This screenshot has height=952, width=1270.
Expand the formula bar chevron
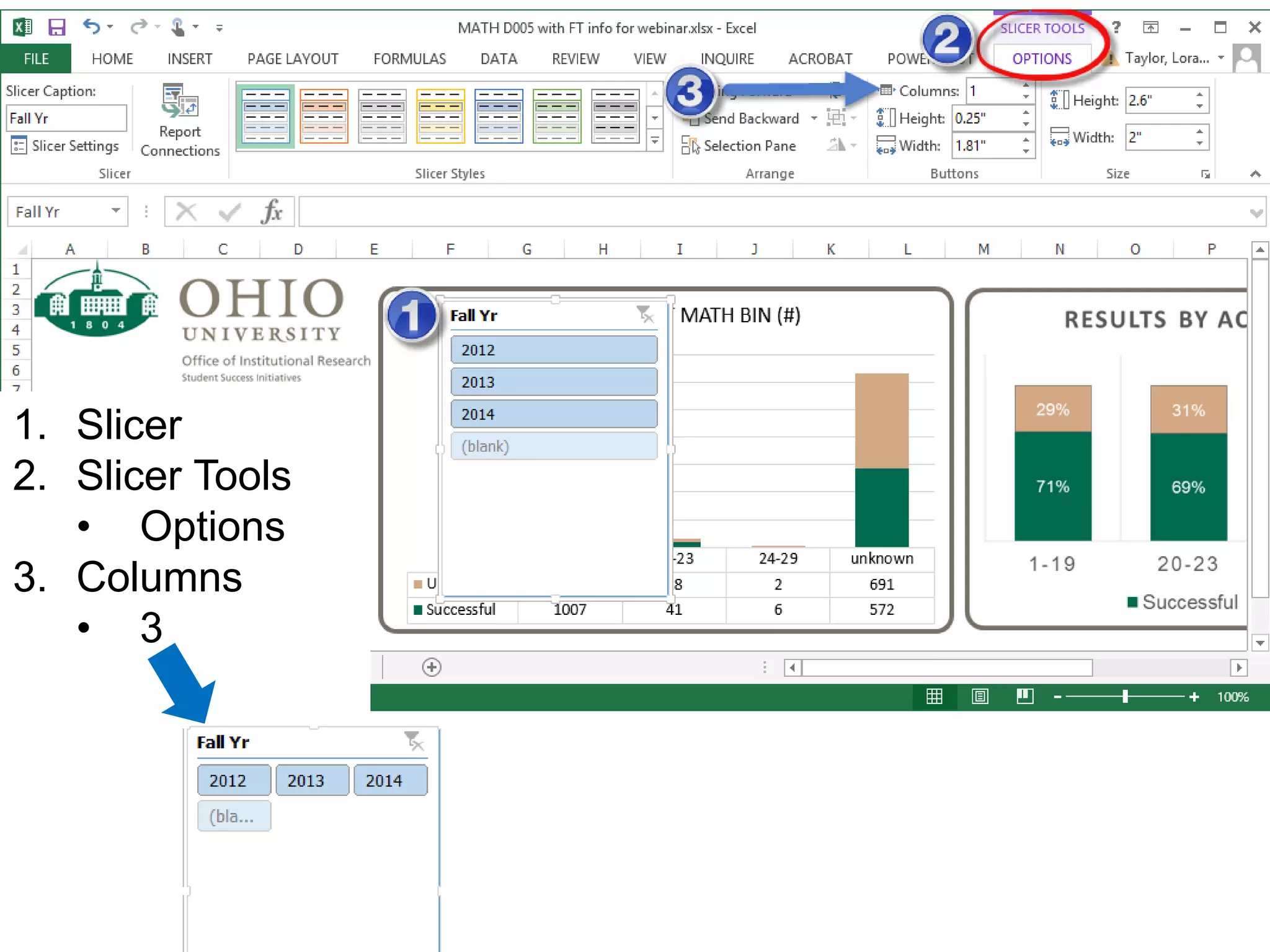[x=1256, y=213]
